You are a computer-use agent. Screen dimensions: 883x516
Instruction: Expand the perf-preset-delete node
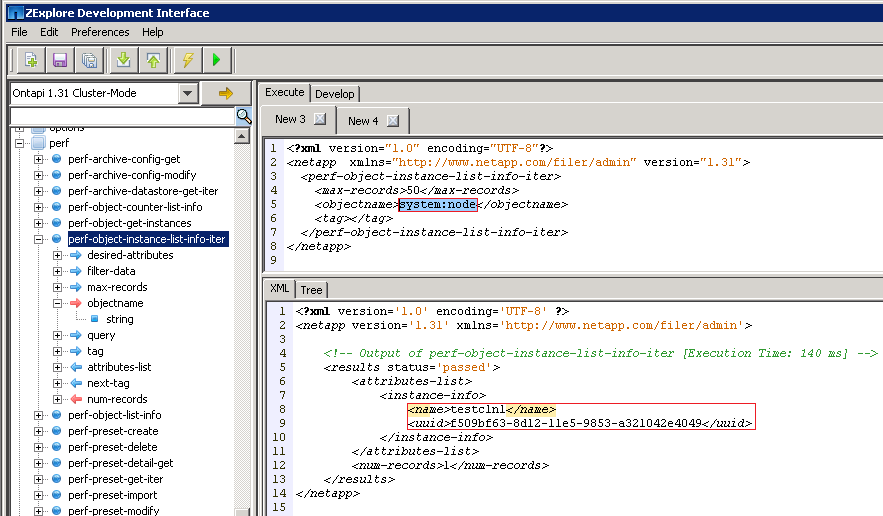(x=38, y=447)
